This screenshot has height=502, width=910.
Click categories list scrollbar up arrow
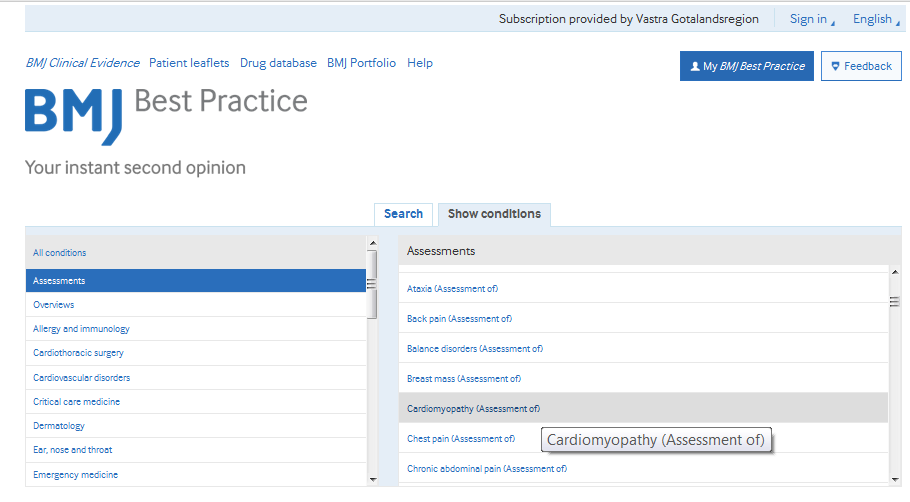tap(373, 243)
